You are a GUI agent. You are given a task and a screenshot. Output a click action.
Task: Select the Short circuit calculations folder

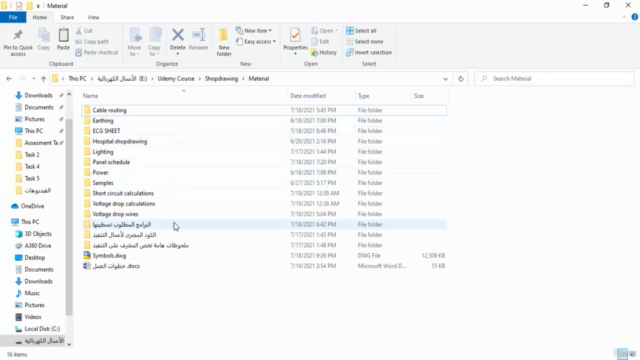tap(264, 193)
